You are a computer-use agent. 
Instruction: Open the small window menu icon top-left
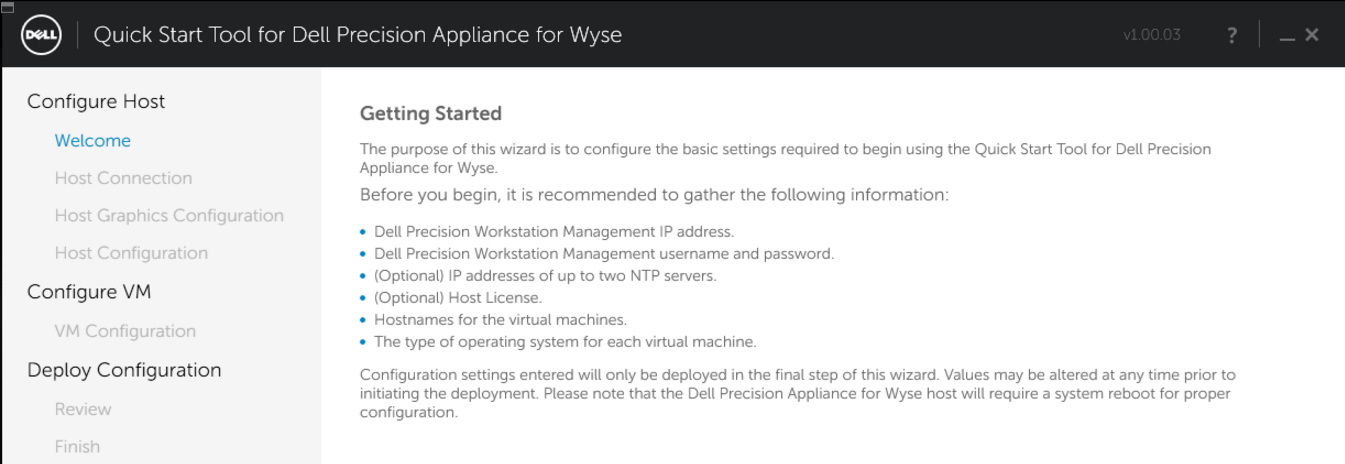(8, 6)
